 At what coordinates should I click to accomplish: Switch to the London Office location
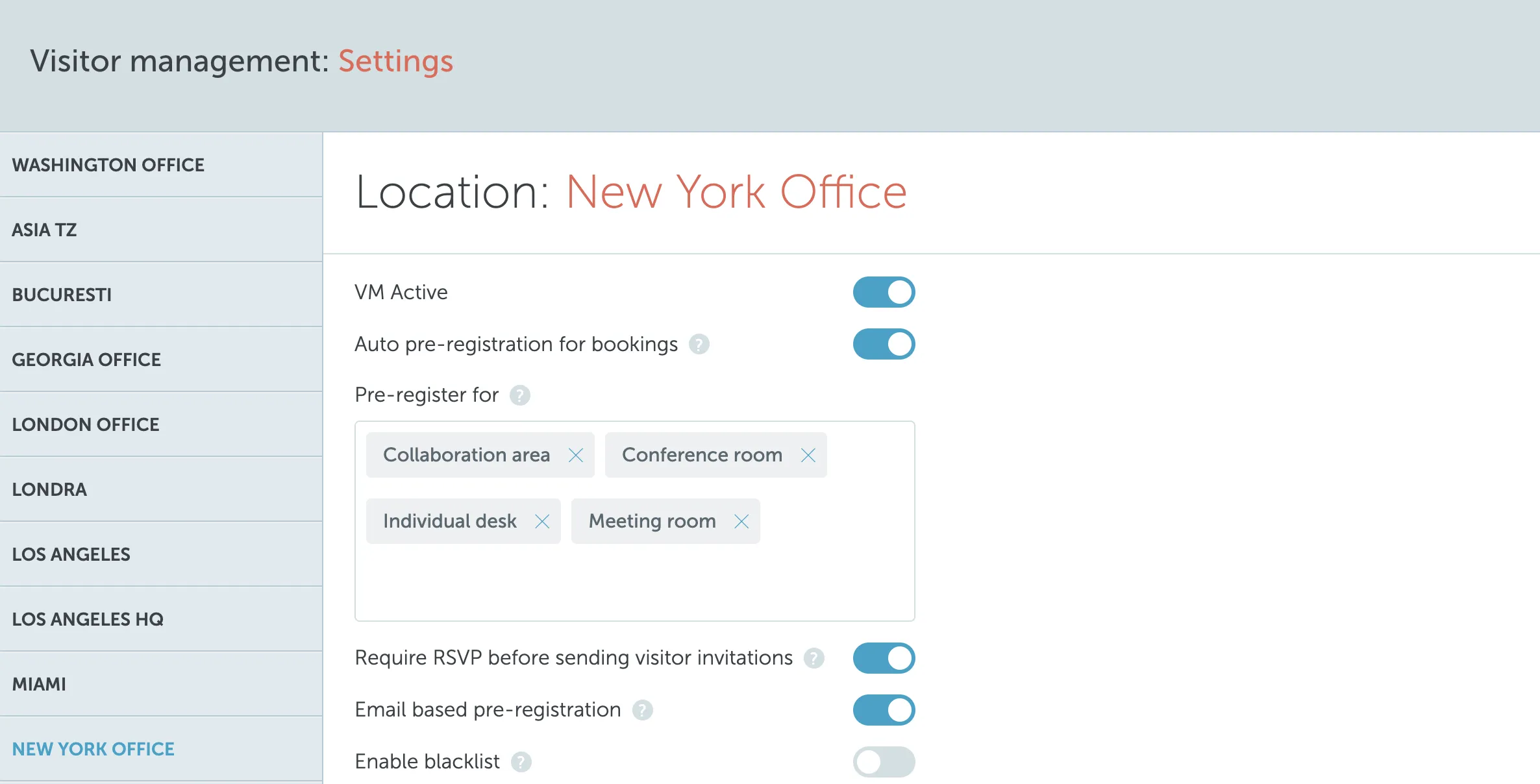click(x=86, y=424)
